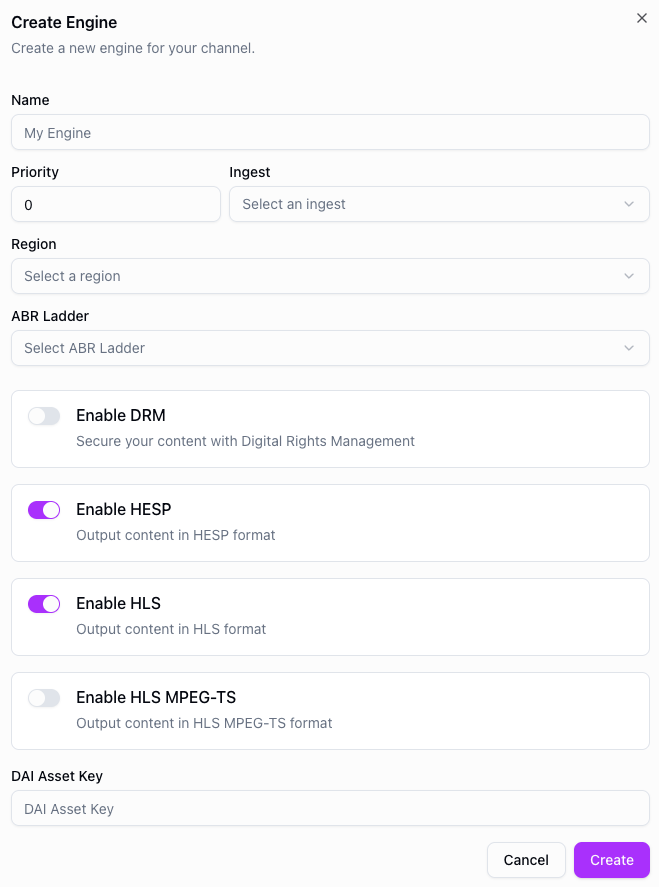The width and height of the screenshot is (659, 887).
Task: Cancel engine creation
Action: [x=526, y=860]
